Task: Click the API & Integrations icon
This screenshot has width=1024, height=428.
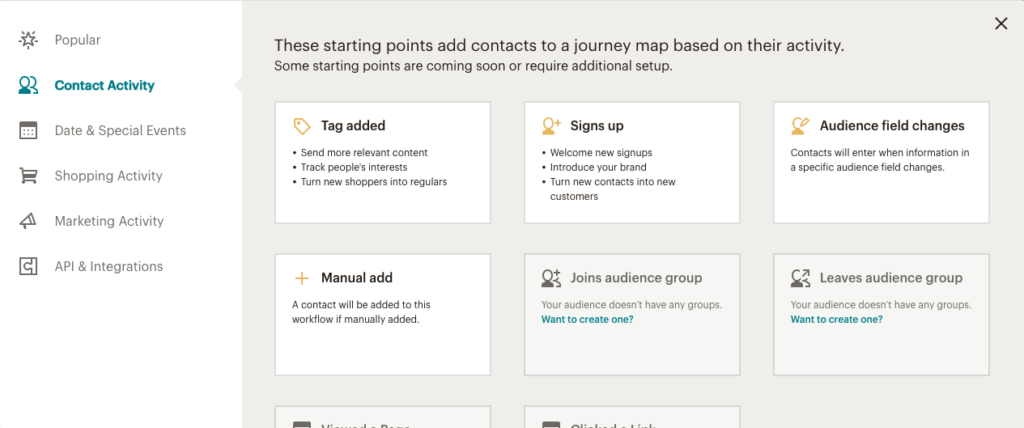Action: coord(28,267)
